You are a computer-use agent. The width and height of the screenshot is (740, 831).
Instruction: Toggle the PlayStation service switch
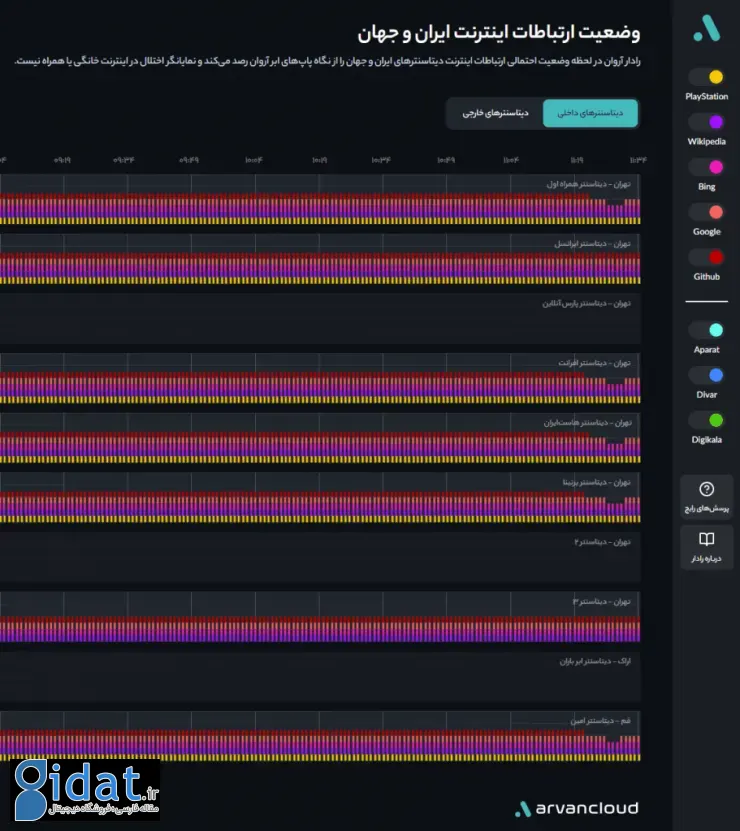tap(707, 77)
